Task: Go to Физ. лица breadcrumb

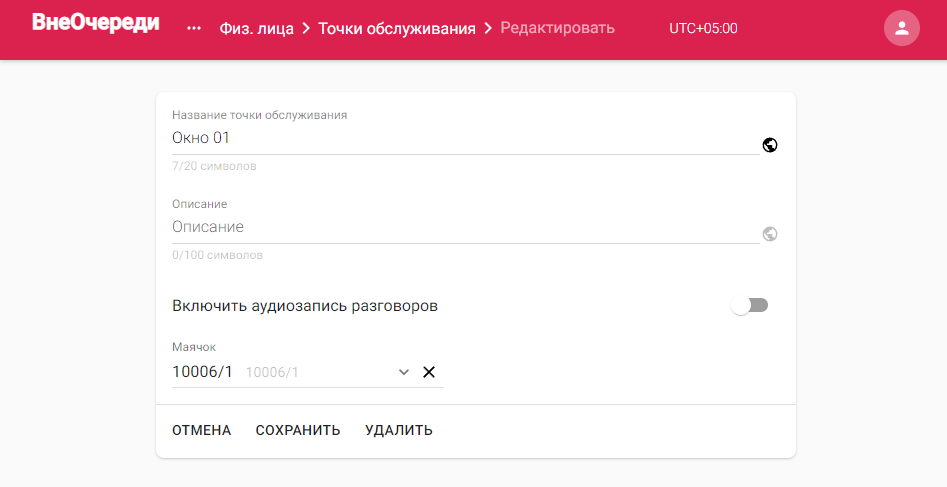Action: click(257, 28)
